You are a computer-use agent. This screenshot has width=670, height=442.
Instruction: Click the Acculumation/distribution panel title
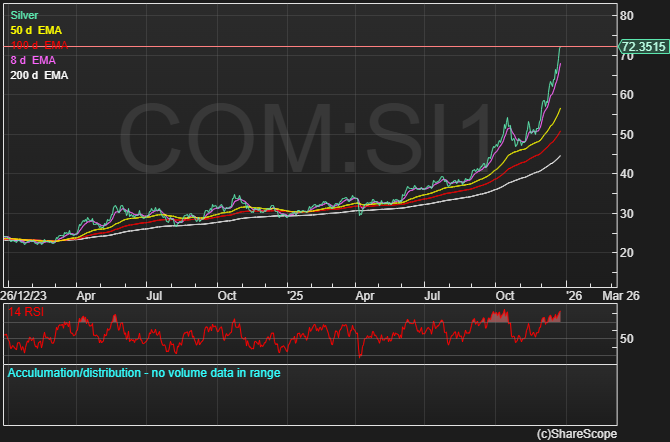tap(144, 373)
